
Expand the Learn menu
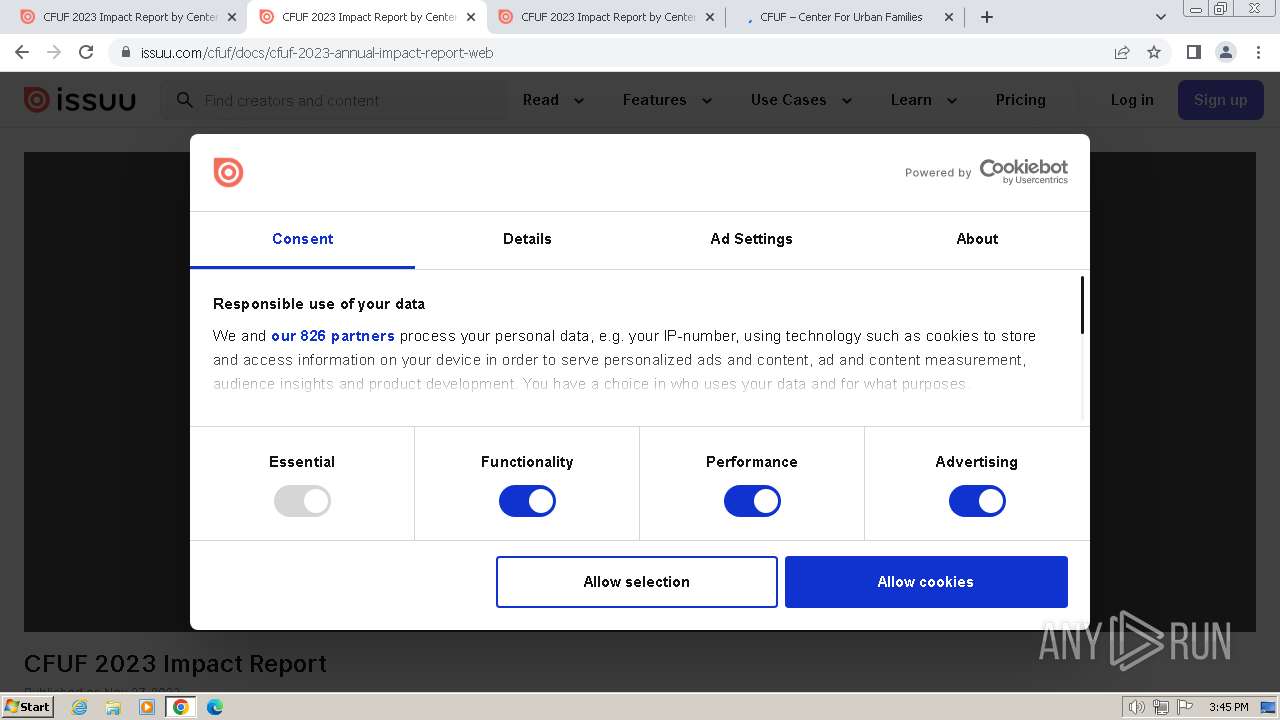924,100
